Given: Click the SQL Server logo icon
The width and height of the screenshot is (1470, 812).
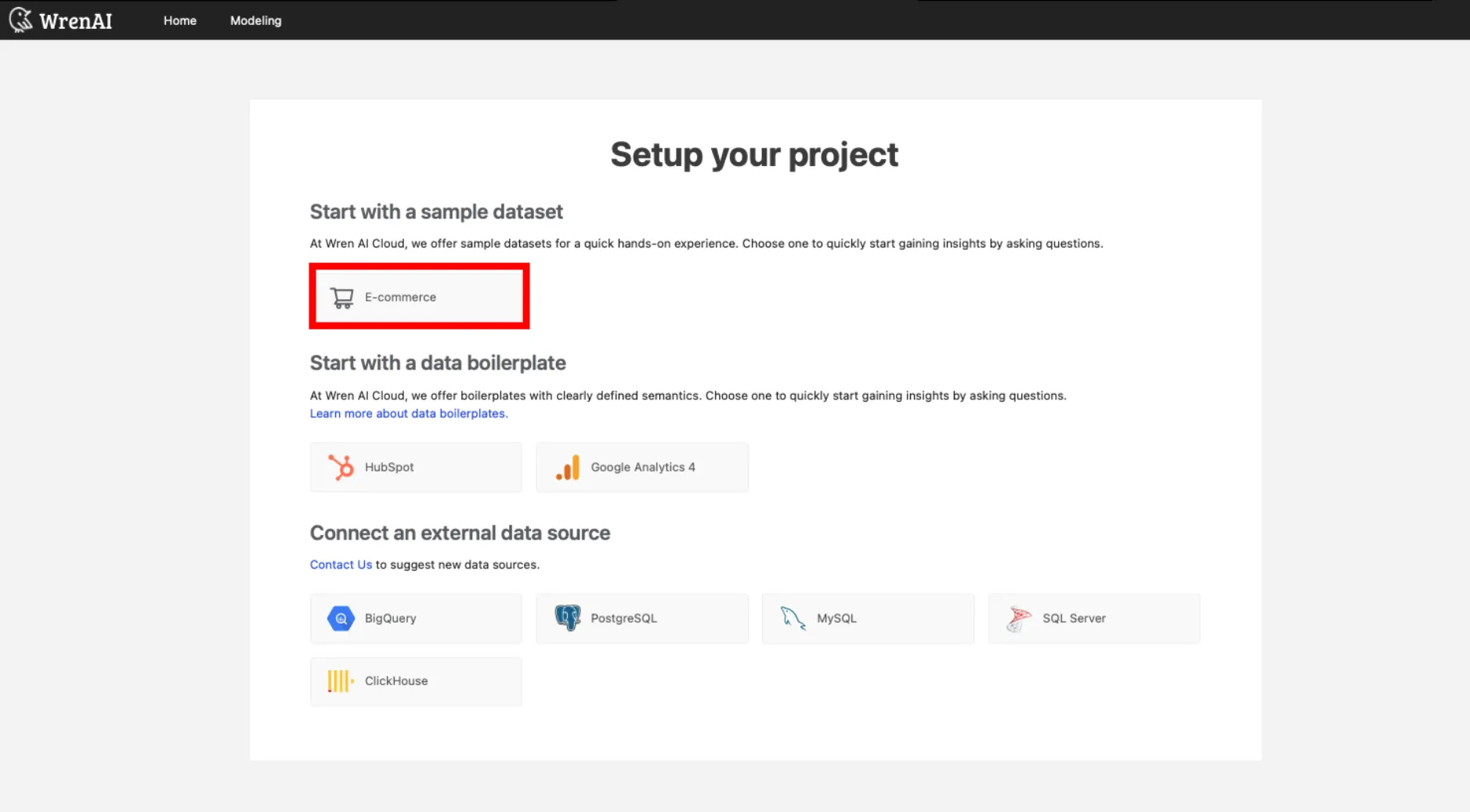Looking at the screenshot, I should [1019, 619].
